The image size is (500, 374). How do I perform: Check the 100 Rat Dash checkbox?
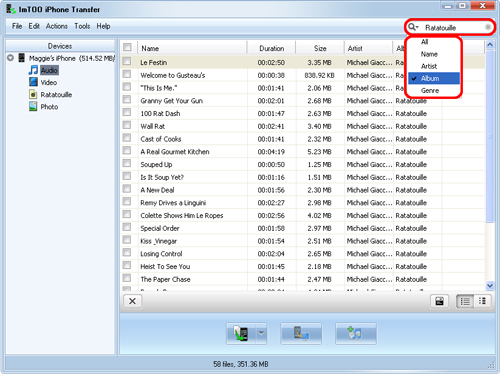point(127,112)
